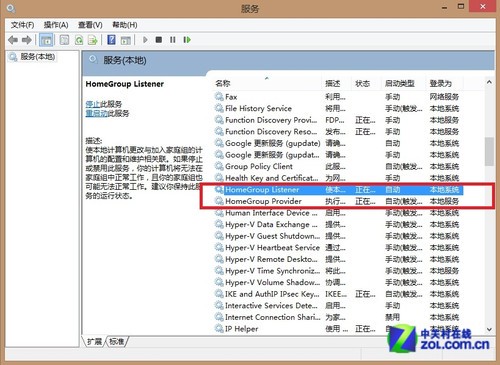This screenshot has height=365, width=500.
Task: Click the gear icon beside Group Policy Client
Action: [x=219, y=166]
